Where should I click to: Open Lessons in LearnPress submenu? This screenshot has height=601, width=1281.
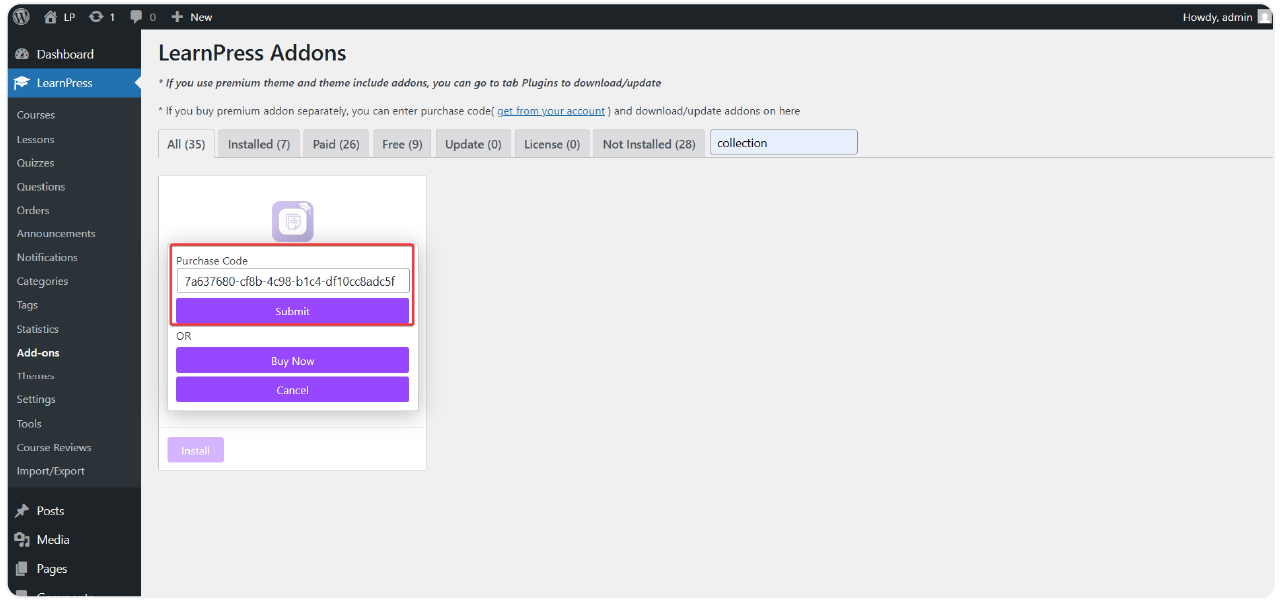point(36,139)
